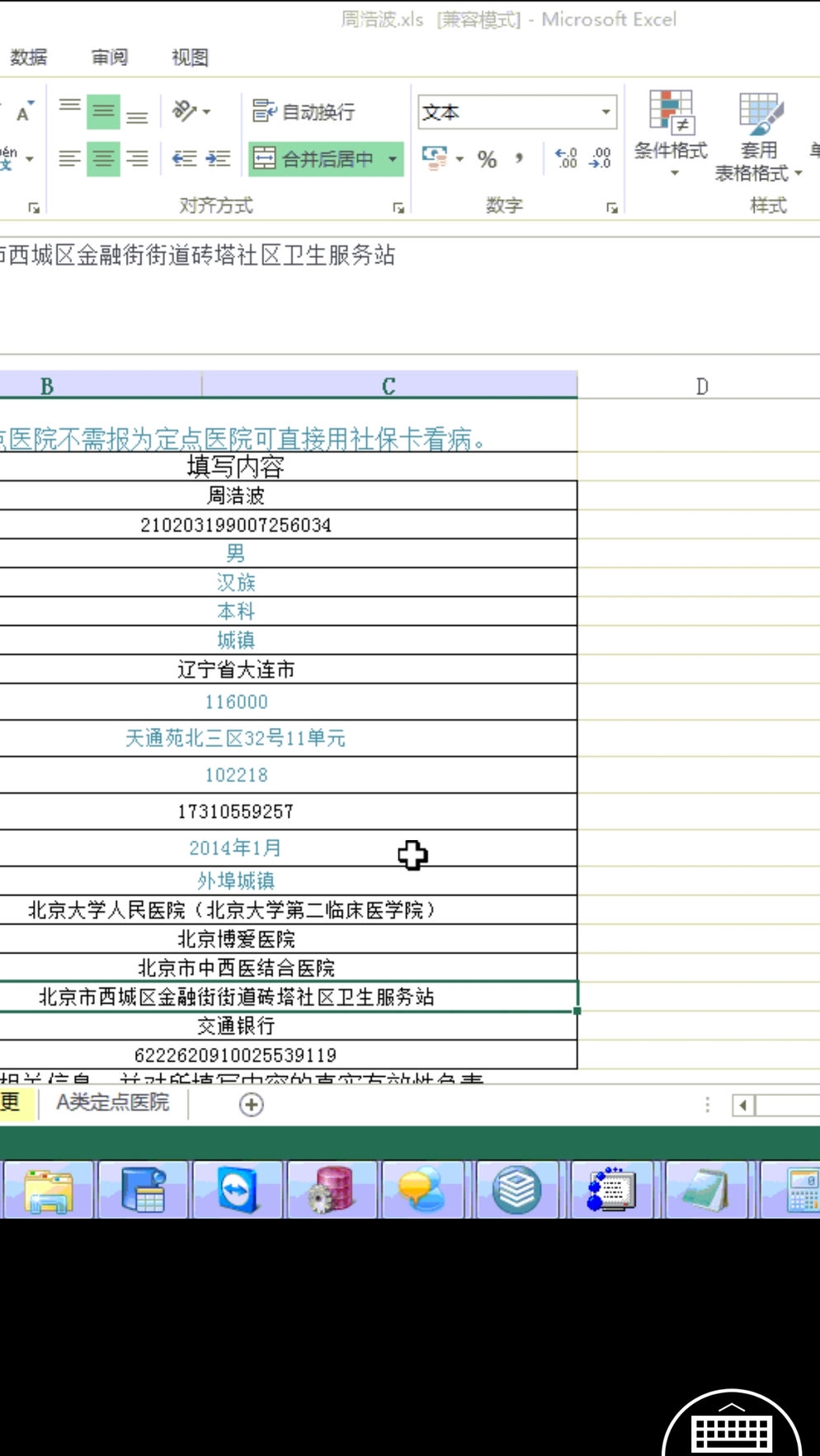
Task: Switch to the A类定点医院 sheet tab
Action: coord(113,1102)
